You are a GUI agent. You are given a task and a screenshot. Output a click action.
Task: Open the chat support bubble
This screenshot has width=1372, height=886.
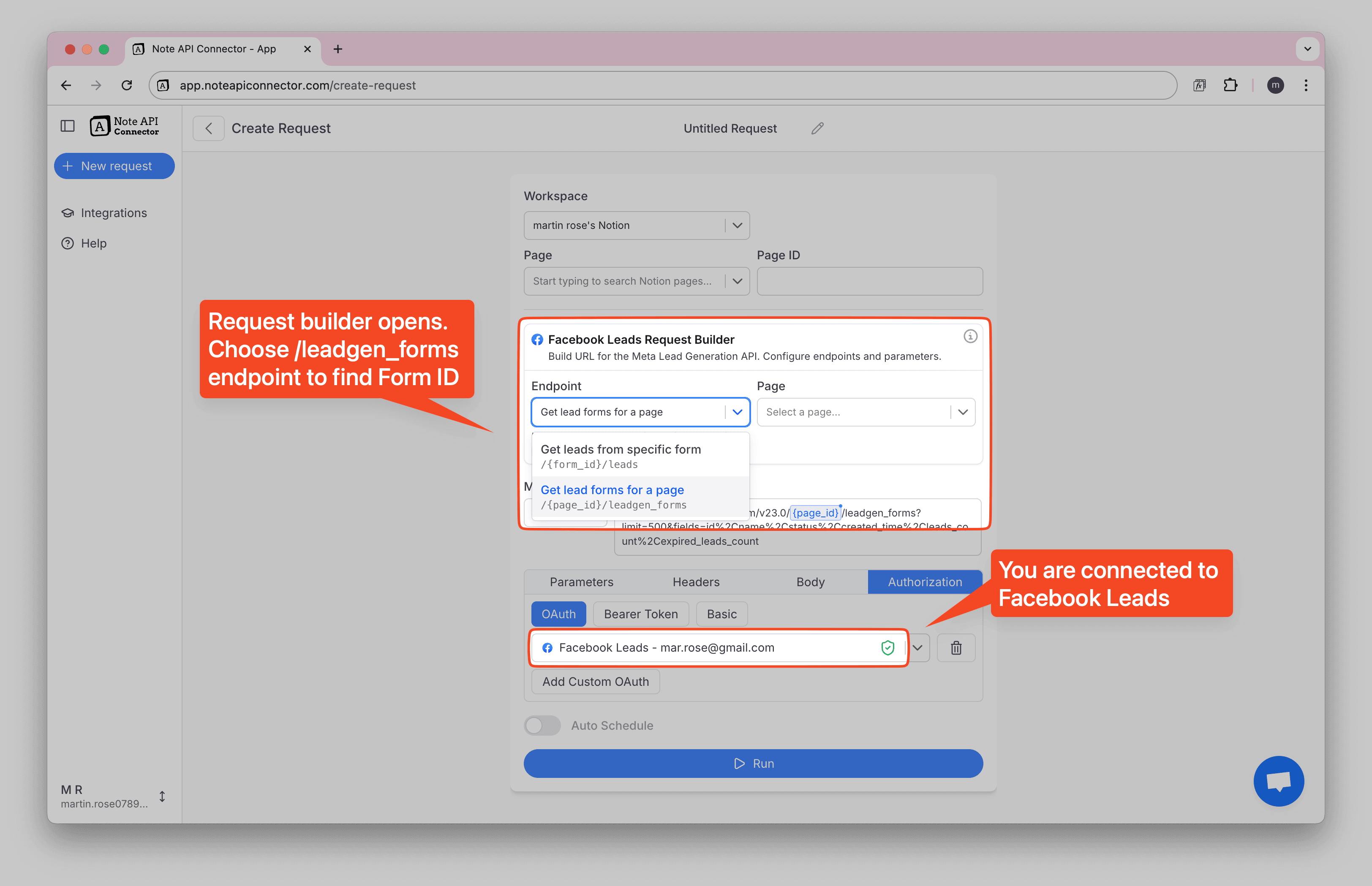pos(1278,781)
